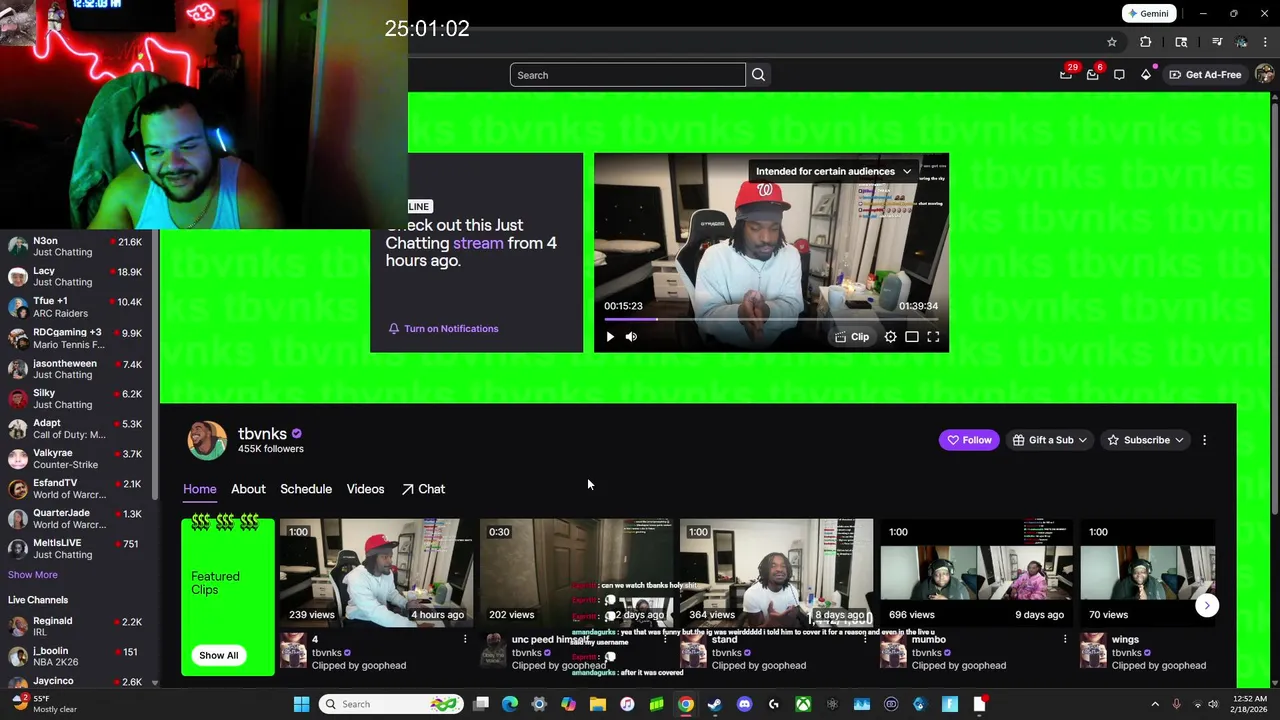Open the Twitch inbox with 6 badge
This screenshot has height=720, width=1280.
tap(1093, 74)
